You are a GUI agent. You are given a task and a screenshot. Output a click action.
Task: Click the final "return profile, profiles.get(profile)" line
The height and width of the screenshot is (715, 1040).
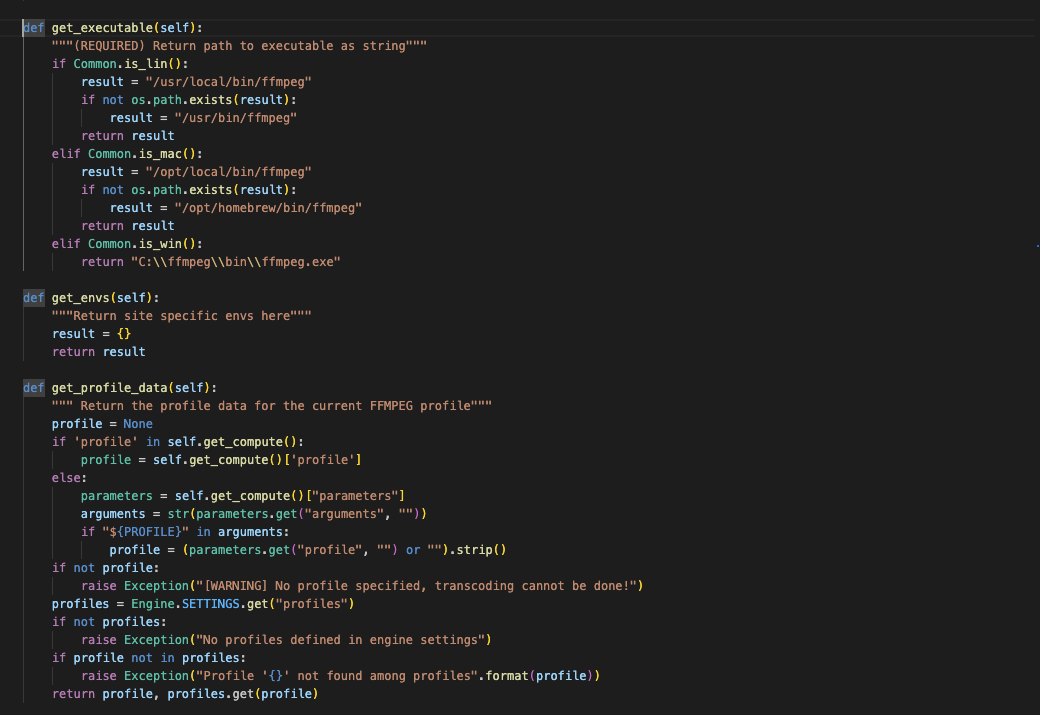tap(185, 694)
